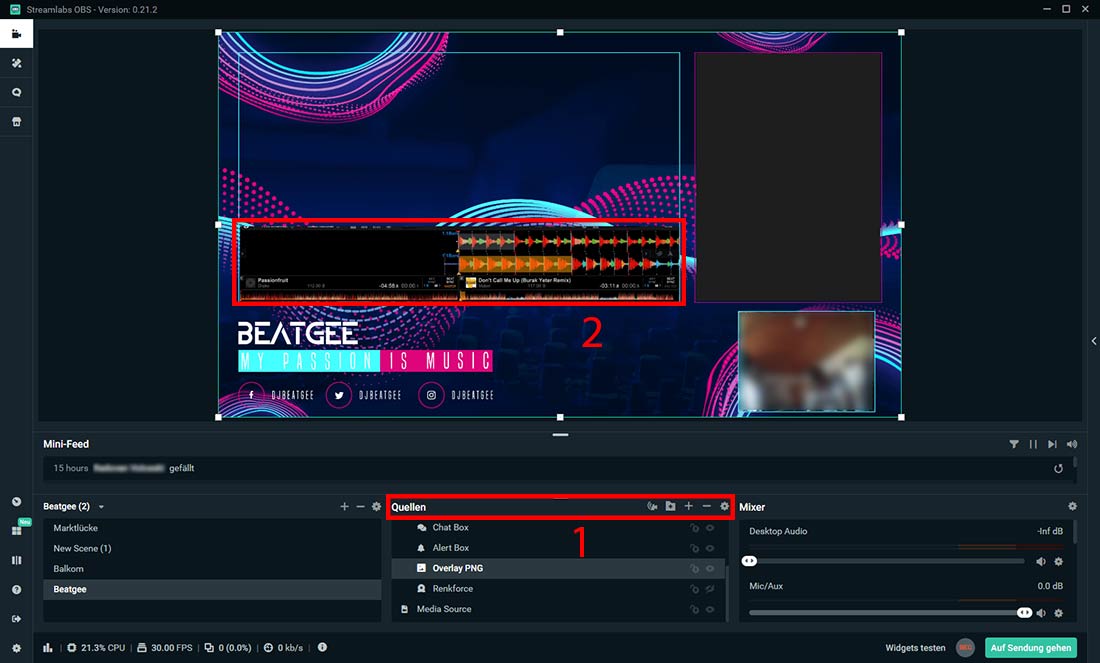Image resolution: width=1100 pixels, height=663 pixels.
Task: Click the Mixer panel scrollbar
Action: click(x=1074, y=531)
